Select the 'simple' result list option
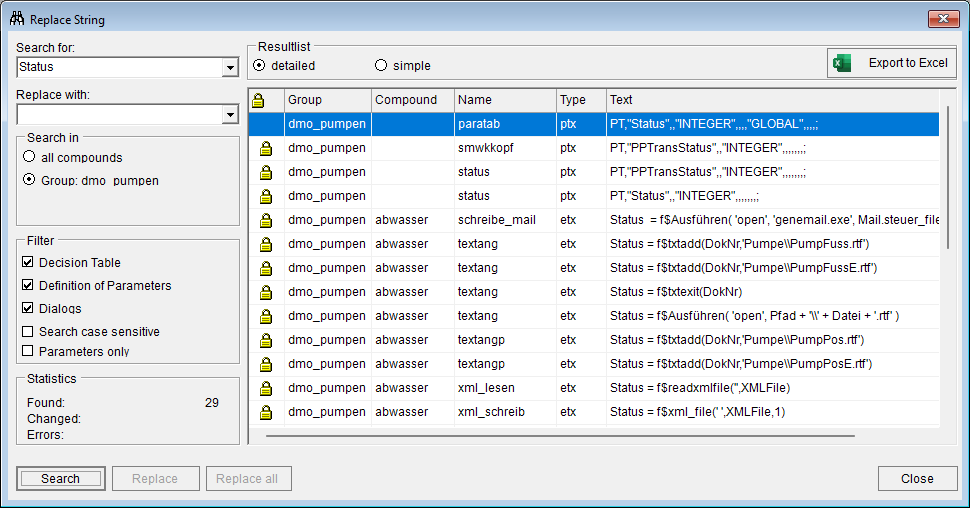Screen dimensions: 970x508 (381, 66)
